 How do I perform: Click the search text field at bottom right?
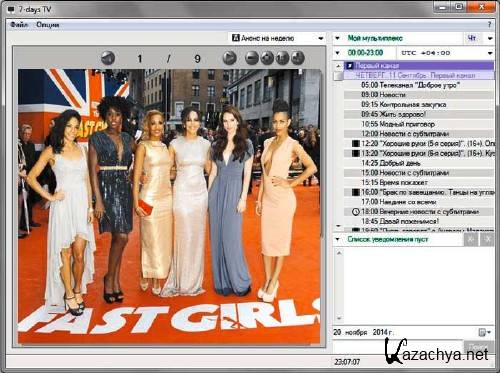point(398,347)
